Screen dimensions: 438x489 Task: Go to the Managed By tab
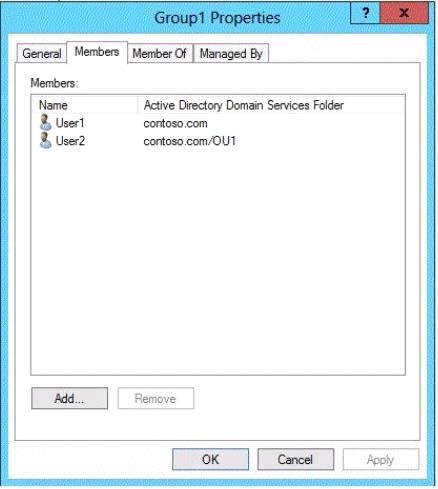[x=231, y=53]
